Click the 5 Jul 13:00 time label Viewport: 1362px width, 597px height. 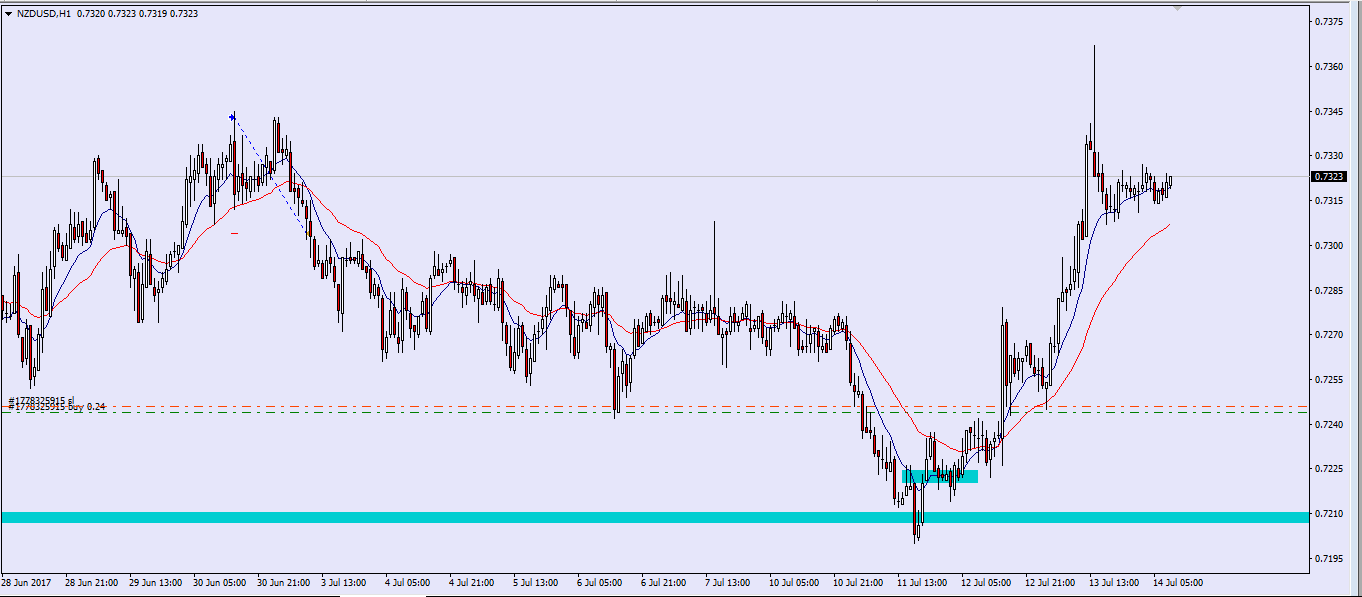(535, 581)
